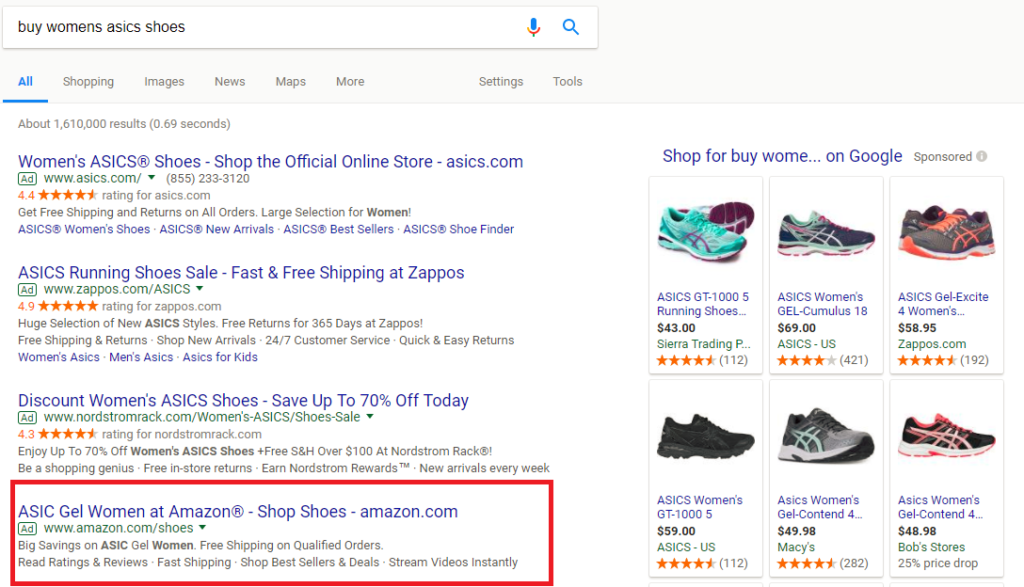Click the teal ASICS GT-1000 5 shoe thumbnail
This screenshot has width=1024, height=587.
click(x=705, y=231)
